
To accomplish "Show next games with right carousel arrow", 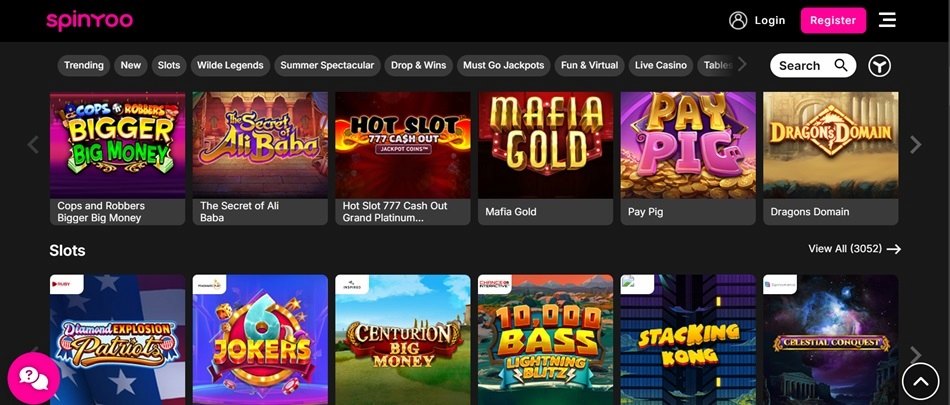I will point(915,144).
